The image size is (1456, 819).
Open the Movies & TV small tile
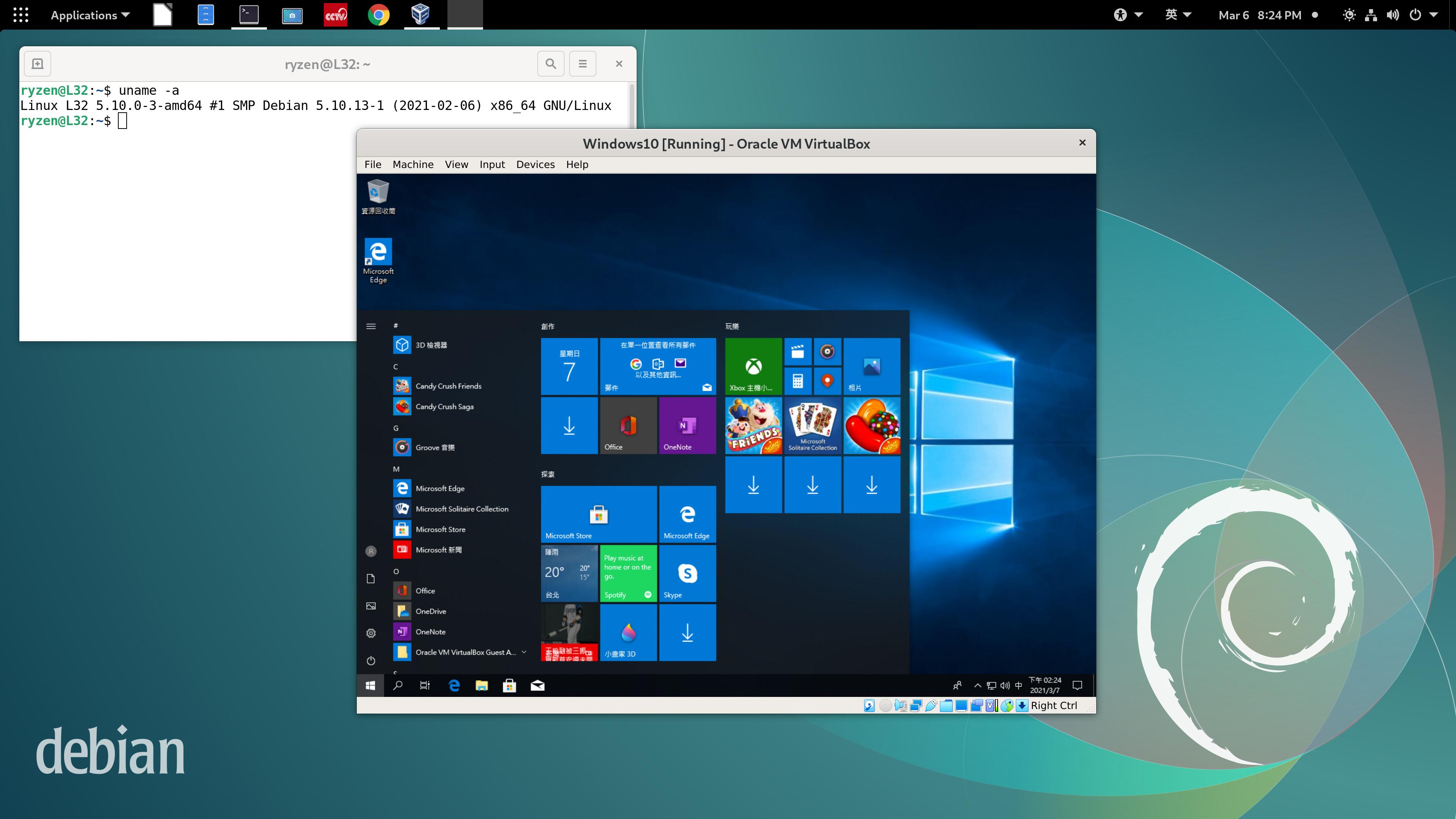797,351
